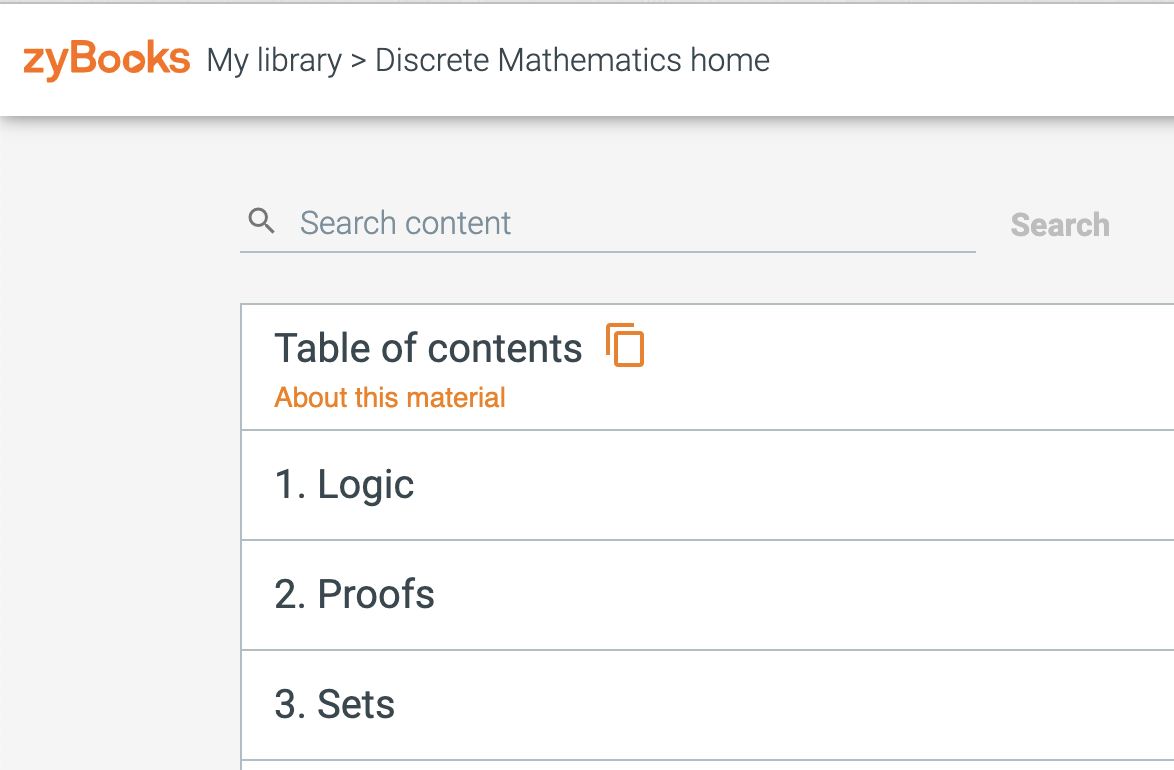Expand chapter 2. Proofs

click(707, 595)
